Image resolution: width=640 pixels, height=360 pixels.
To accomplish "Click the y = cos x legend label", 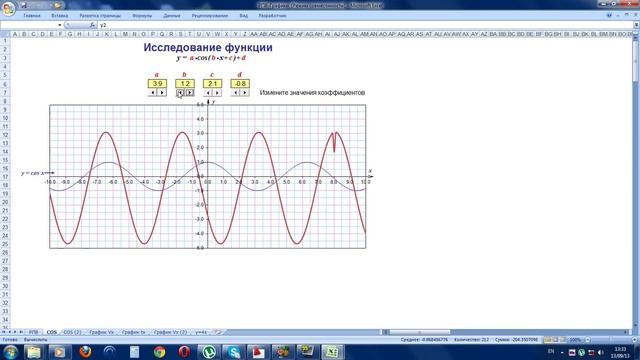I will (x=33, y=173).
